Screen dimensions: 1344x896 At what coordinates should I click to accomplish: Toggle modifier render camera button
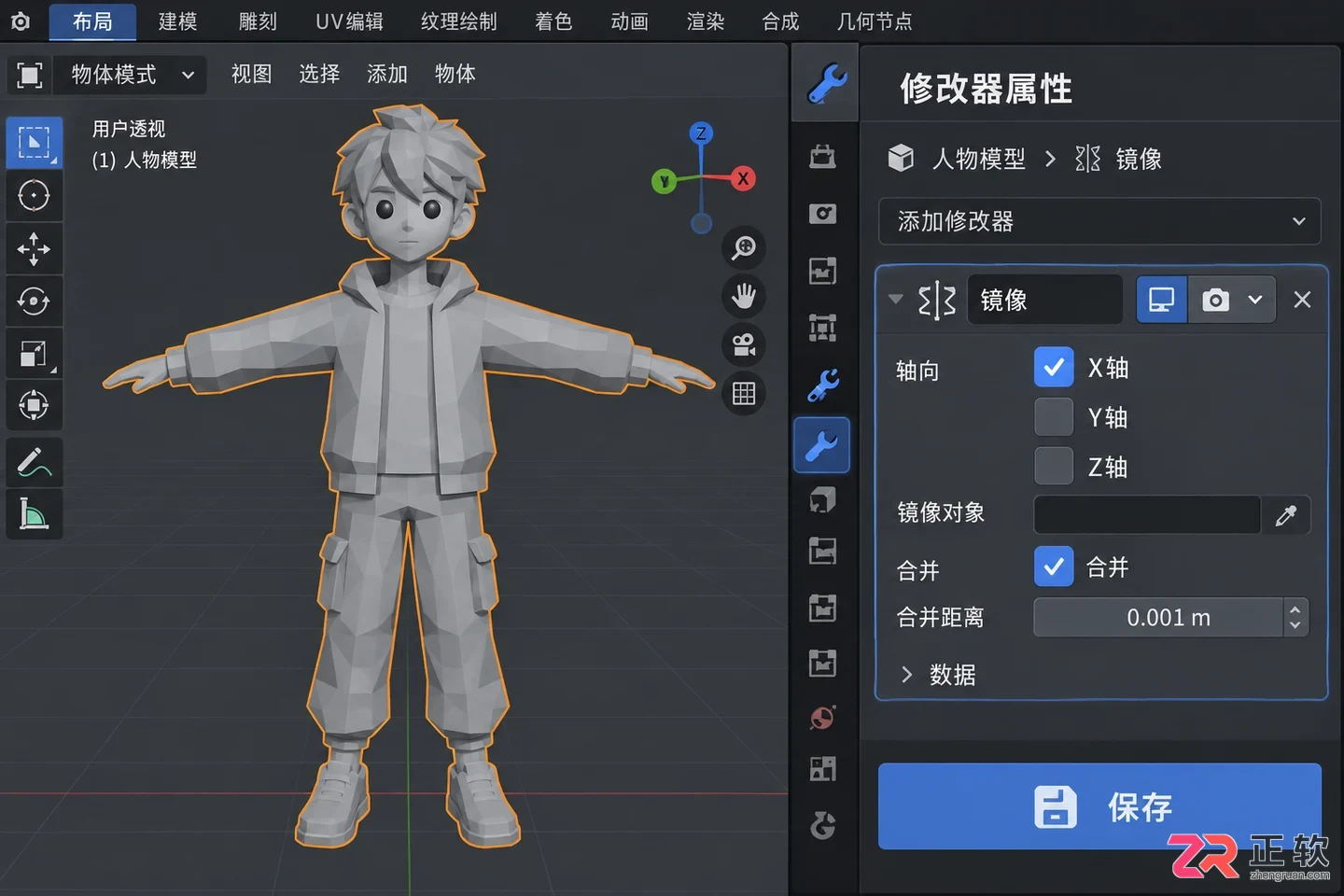point(1215,300)
